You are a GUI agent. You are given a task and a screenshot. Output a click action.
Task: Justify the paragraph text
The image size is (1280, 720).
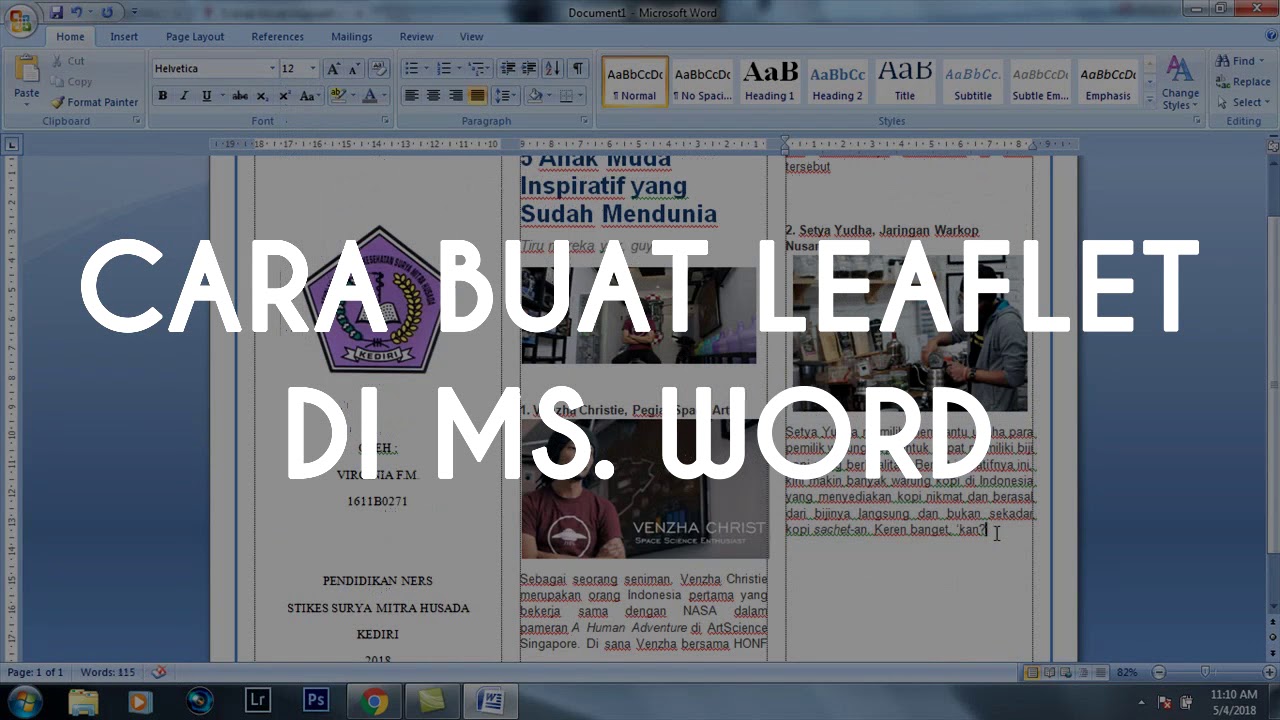(x=477, y=96)
